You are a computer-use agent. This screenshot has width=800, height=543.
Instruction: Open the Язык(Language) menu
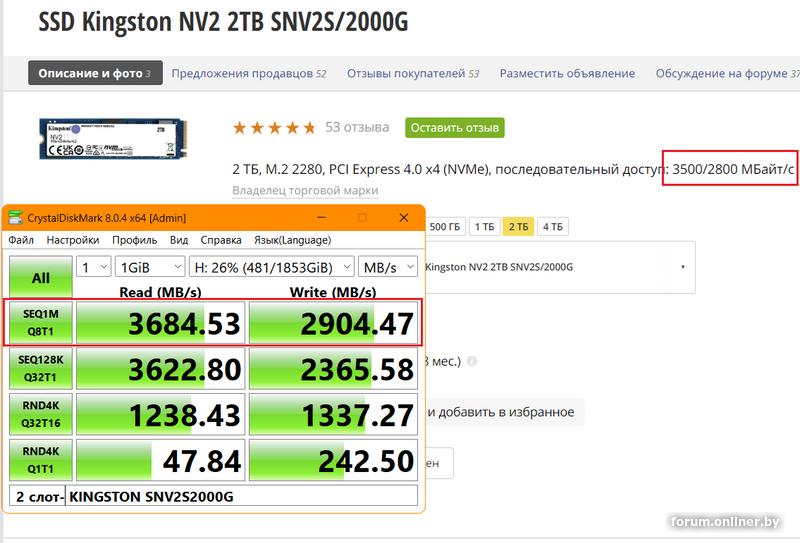(292, 240)
